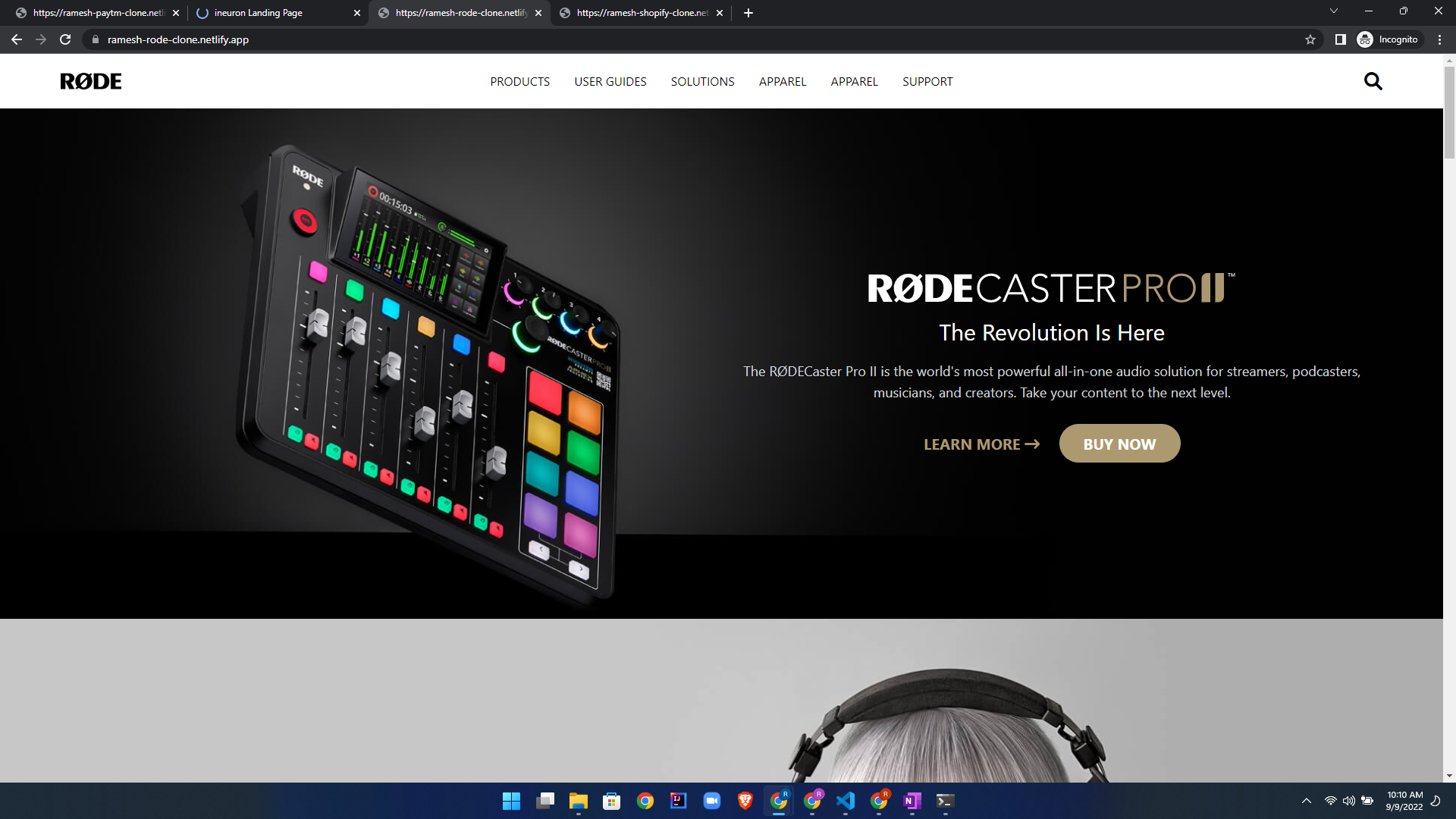Launch File Explorer from the taskbar
This screenshot has height=819, width=1456.
(578, 801)
